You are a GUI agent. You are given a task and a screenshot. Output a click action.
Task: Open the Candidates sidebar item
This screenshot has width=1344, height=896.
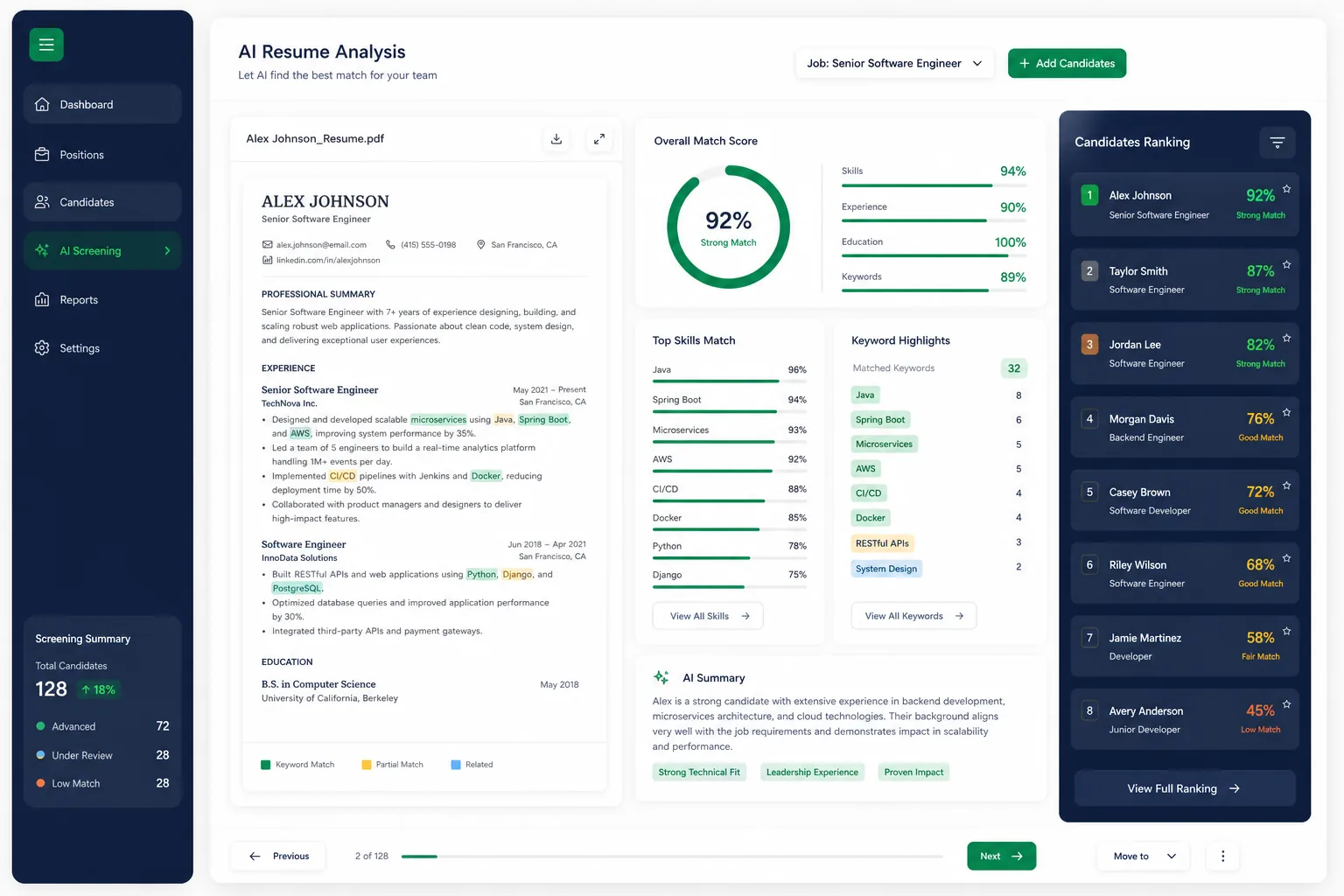point(102,202)
